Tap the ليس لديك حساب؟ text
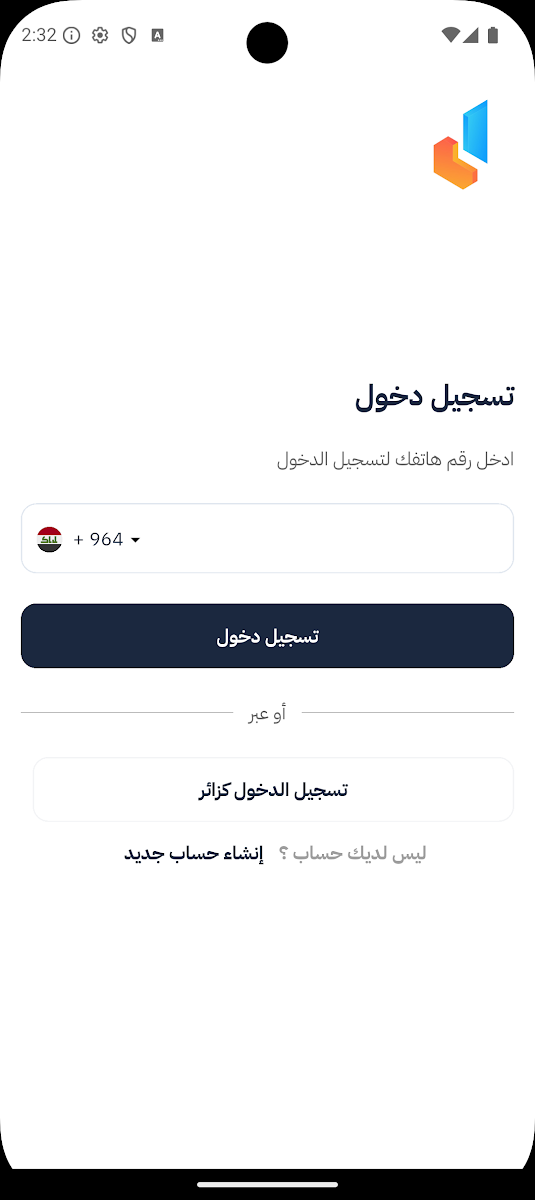 pos(352,854)
